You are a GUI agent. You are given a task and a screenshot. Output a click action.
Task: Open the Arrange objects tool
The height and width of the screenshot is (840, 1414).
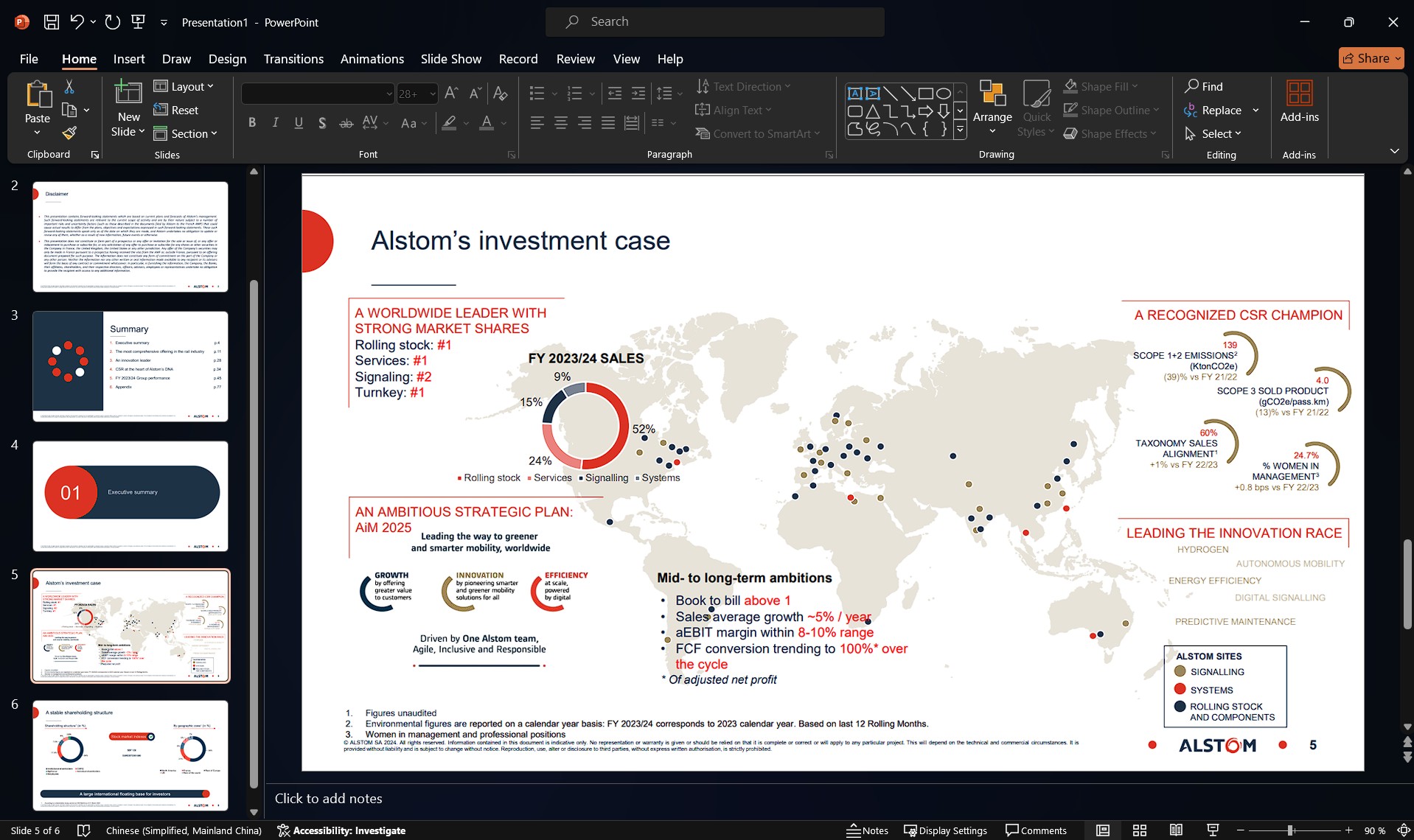(x=992, y=109)
